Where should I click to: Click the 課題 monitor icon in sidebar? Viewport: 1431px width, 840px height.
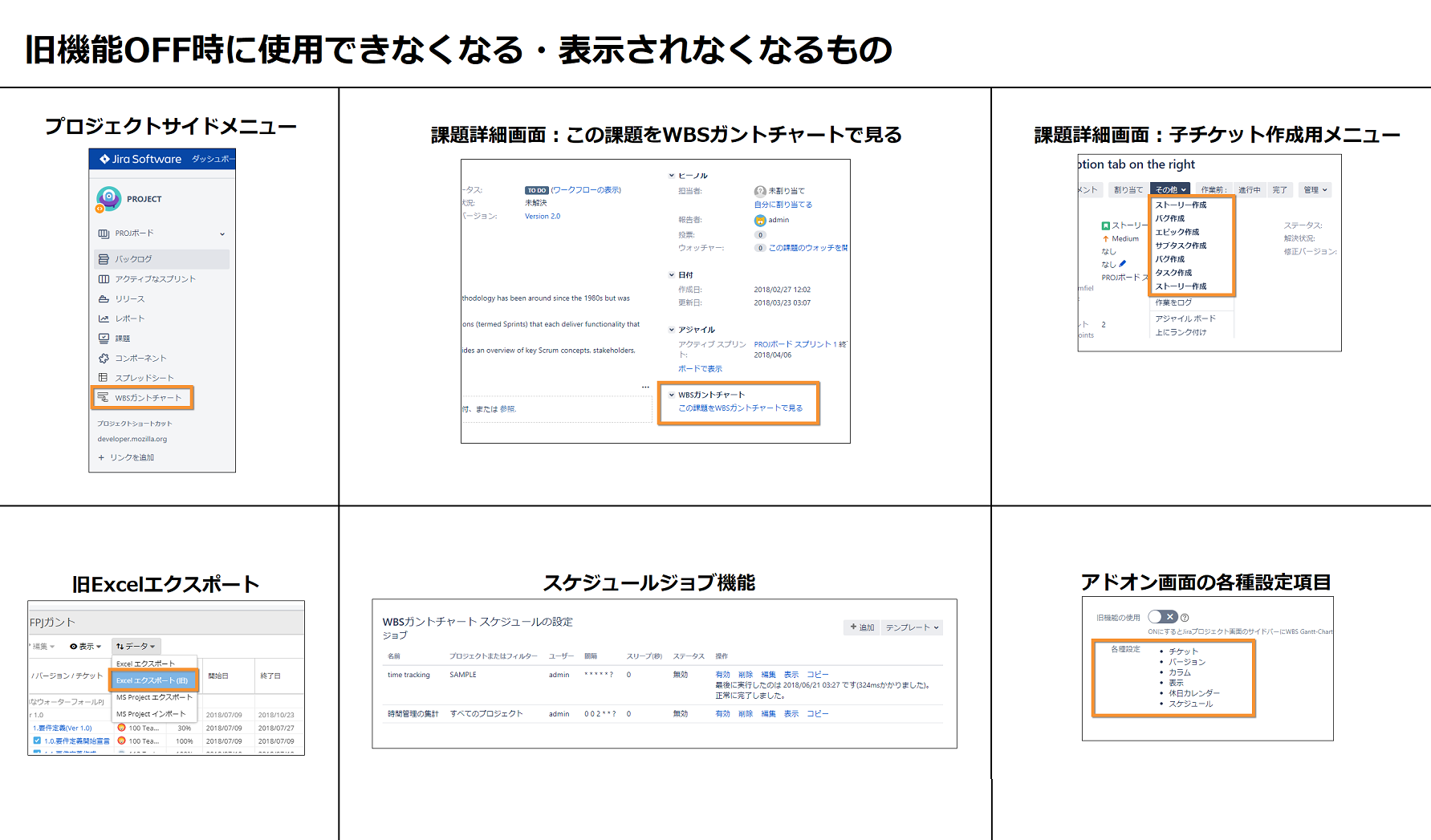click(104, 339)
